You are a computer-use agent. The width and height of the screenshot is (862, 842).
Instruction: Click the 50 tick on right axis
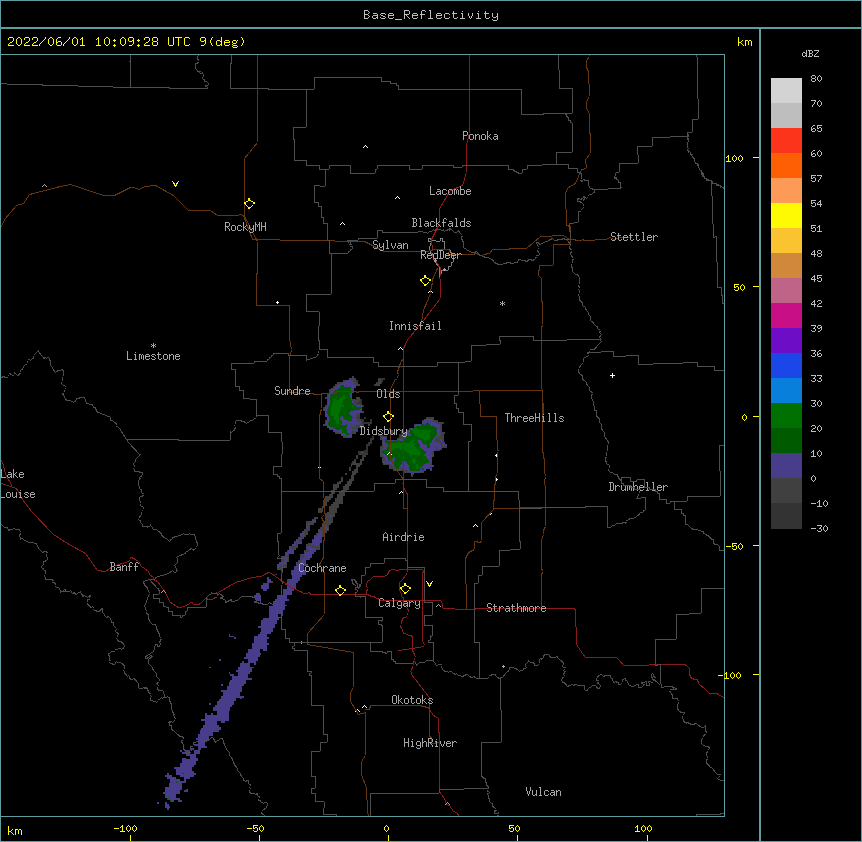[739, 287]
